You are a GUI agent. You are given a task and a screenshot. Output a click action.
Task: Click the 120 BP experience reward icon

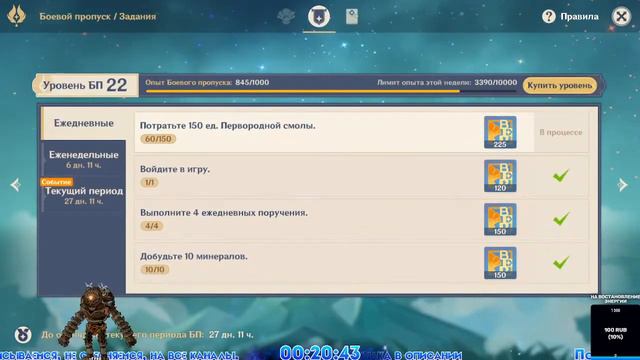click(x=500, y=176)
